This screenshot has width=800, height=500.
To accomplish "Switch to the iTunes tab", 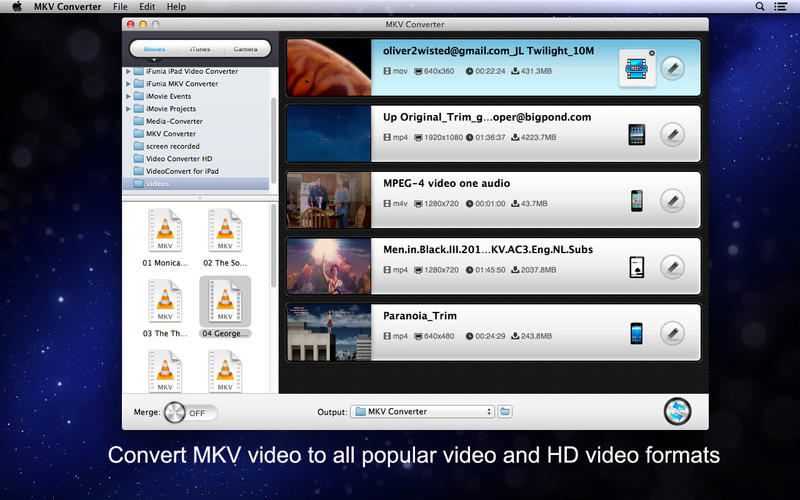I will tap(200, 49).
